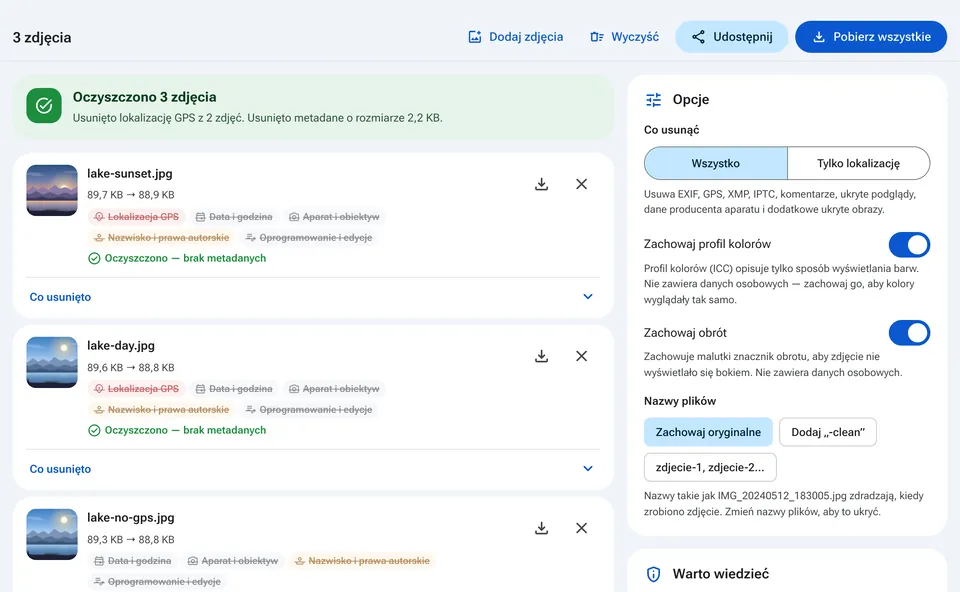The height and width of the screenshot is (592, 960).
Task: Toggle Zachowaj profil kolorów switch
Action: click(x=909, y=244)
